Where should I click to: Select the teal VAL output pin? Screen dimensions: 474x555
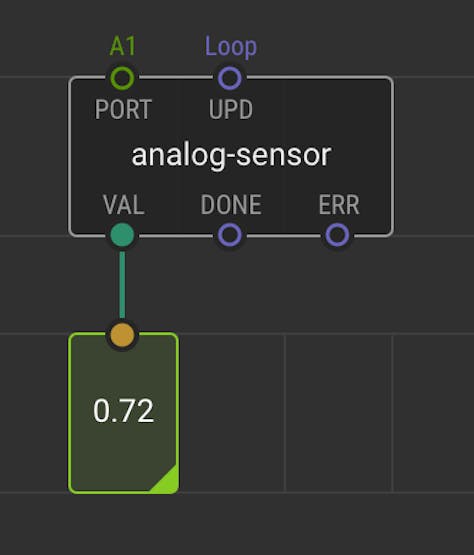(122, 235)
